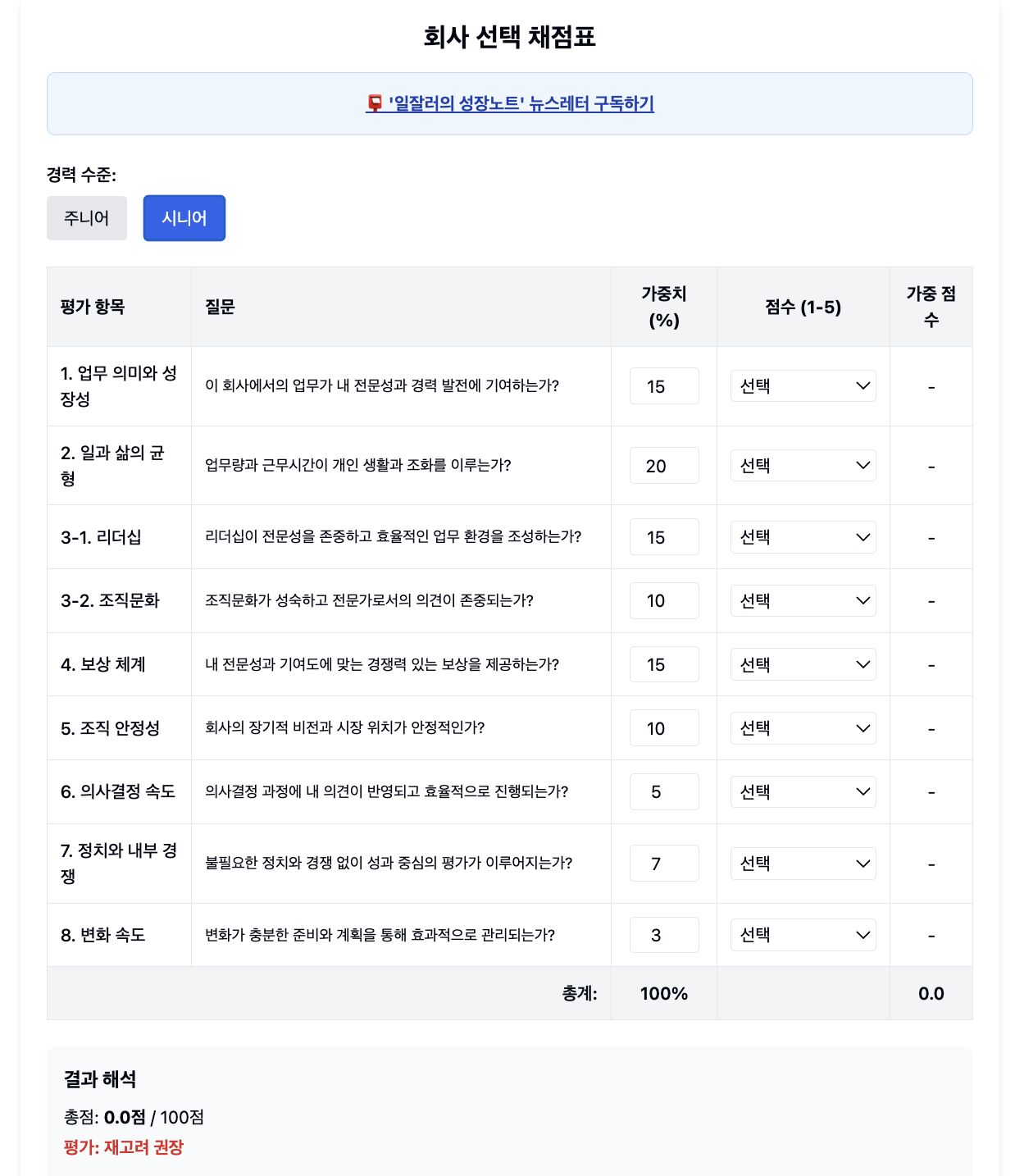This screenshot has height=1176, width=1015.
Task: Click the 7 weight field for 정치와 내부 경쟁
Action: pos(663,863)
